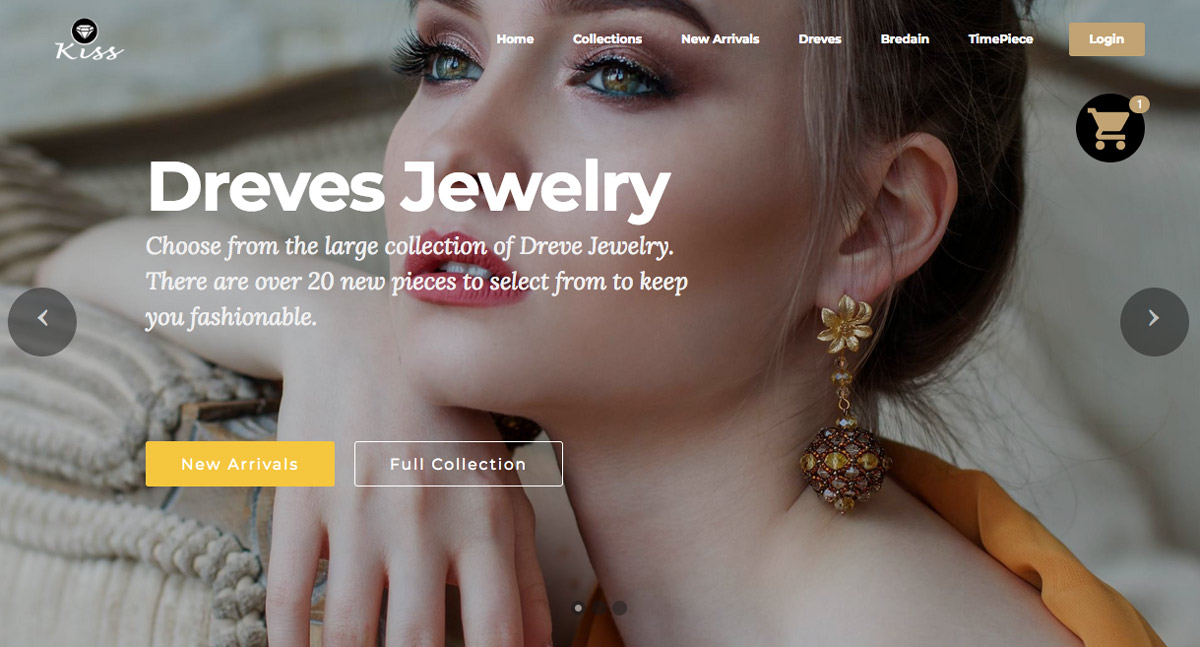
Task: Go to New Arrivals in navigation bar
Action: tap(720, 39)
